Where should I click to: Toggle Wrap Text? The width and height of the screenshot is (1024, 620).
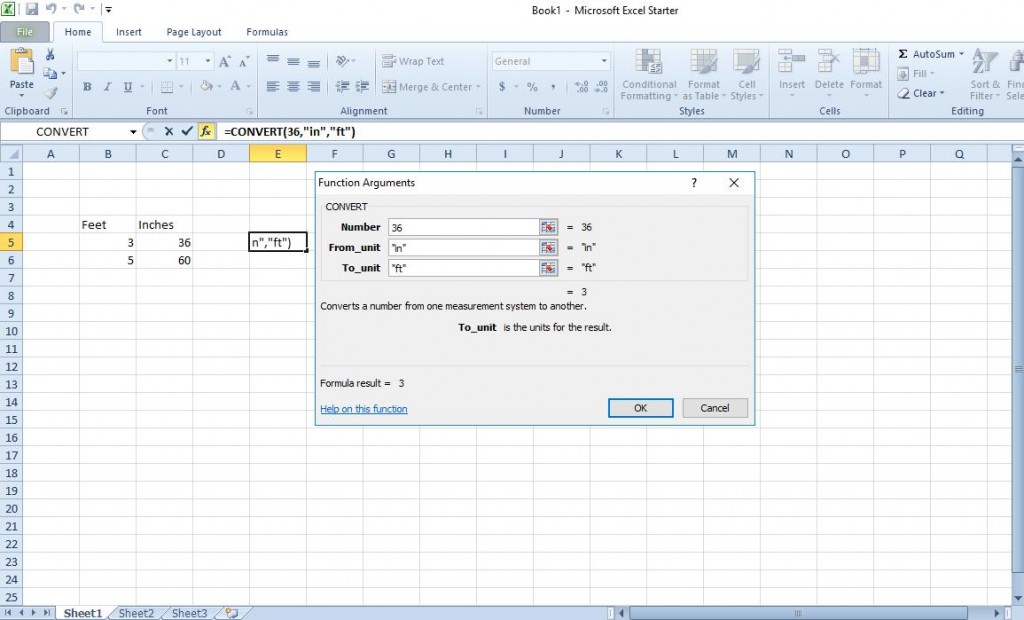point(413,61)
